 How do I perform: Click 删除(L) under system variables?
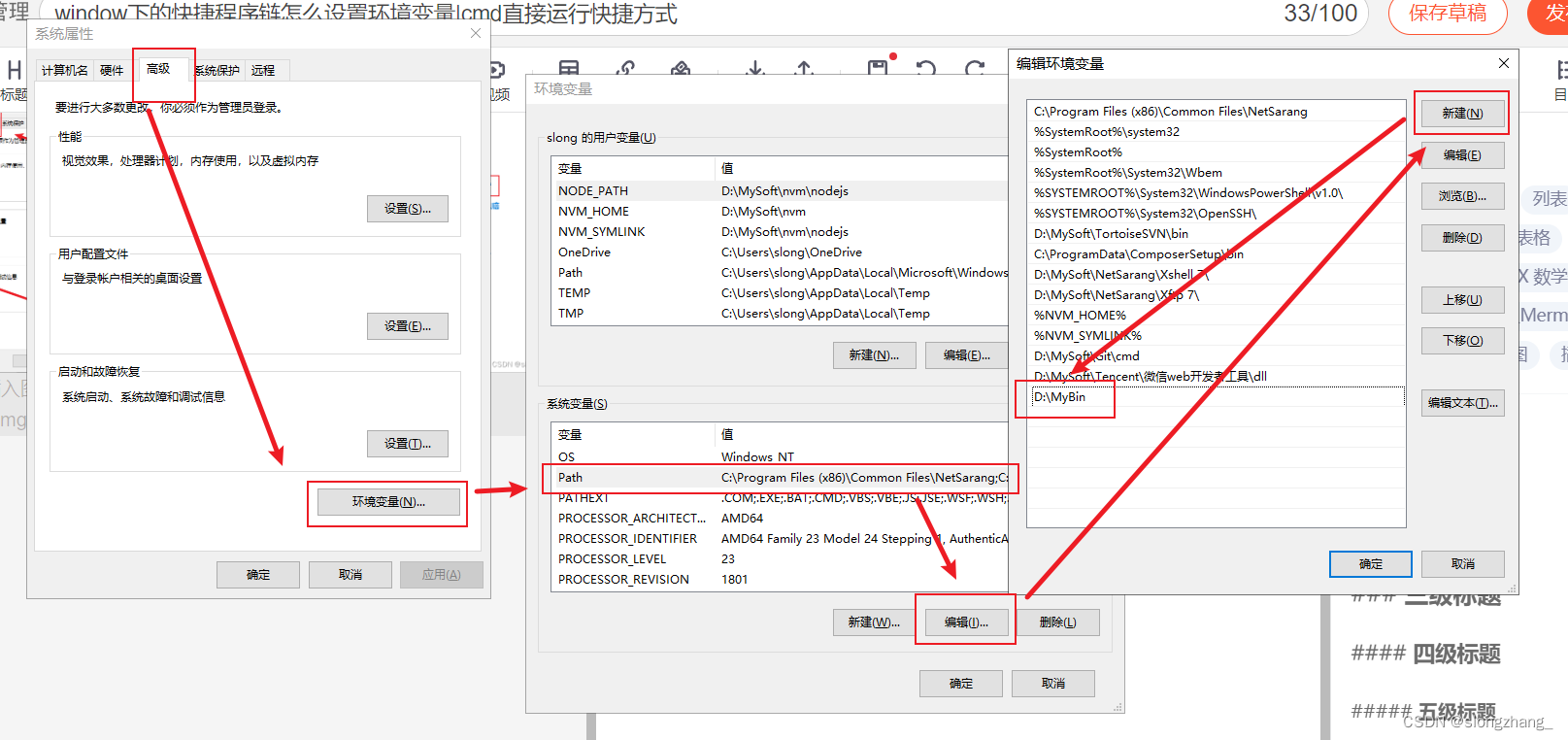(x=1058, y=622)
